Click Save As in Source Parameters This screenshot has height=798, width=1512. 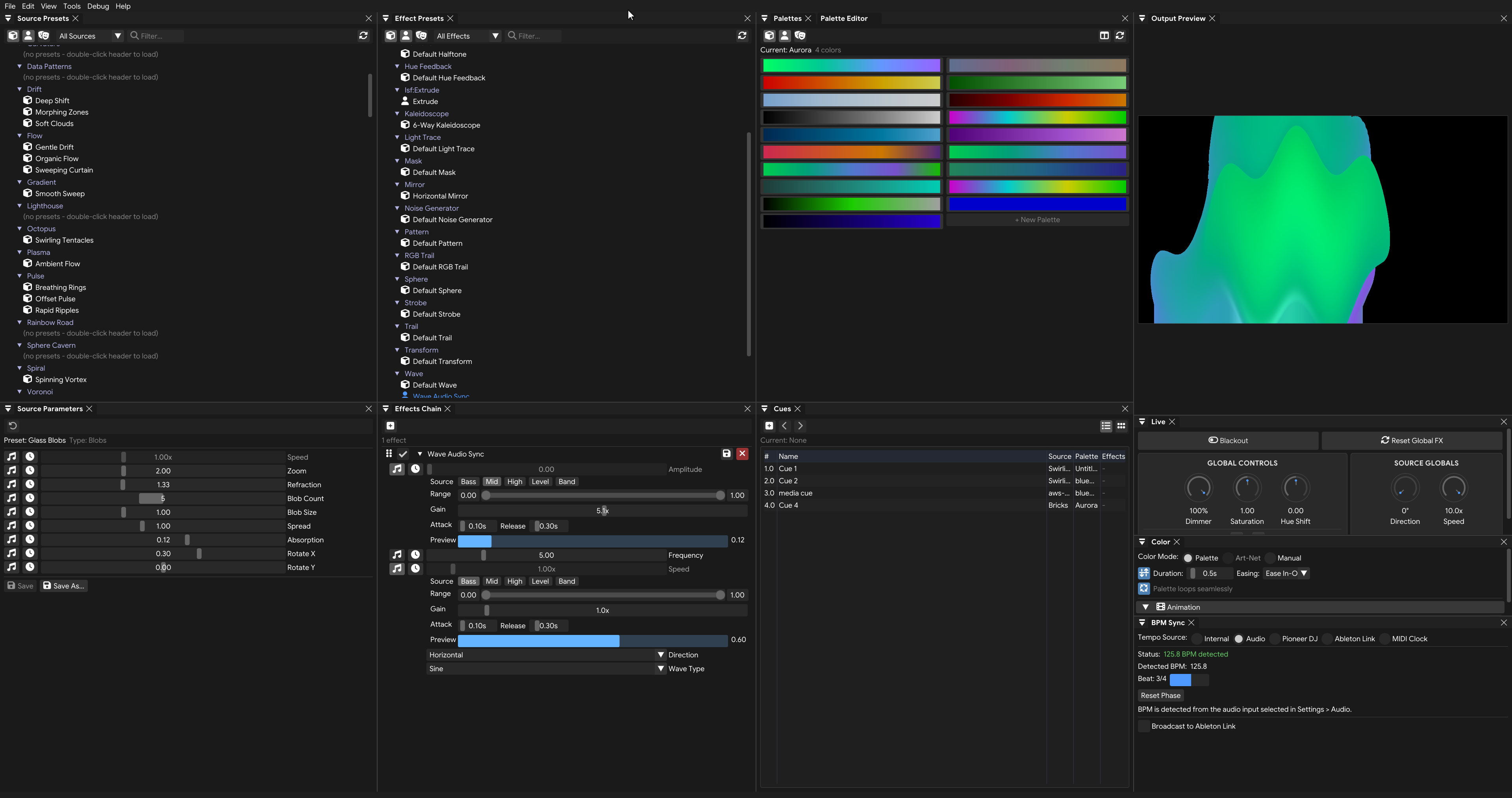pyautogui.click(x=64, y=585)
